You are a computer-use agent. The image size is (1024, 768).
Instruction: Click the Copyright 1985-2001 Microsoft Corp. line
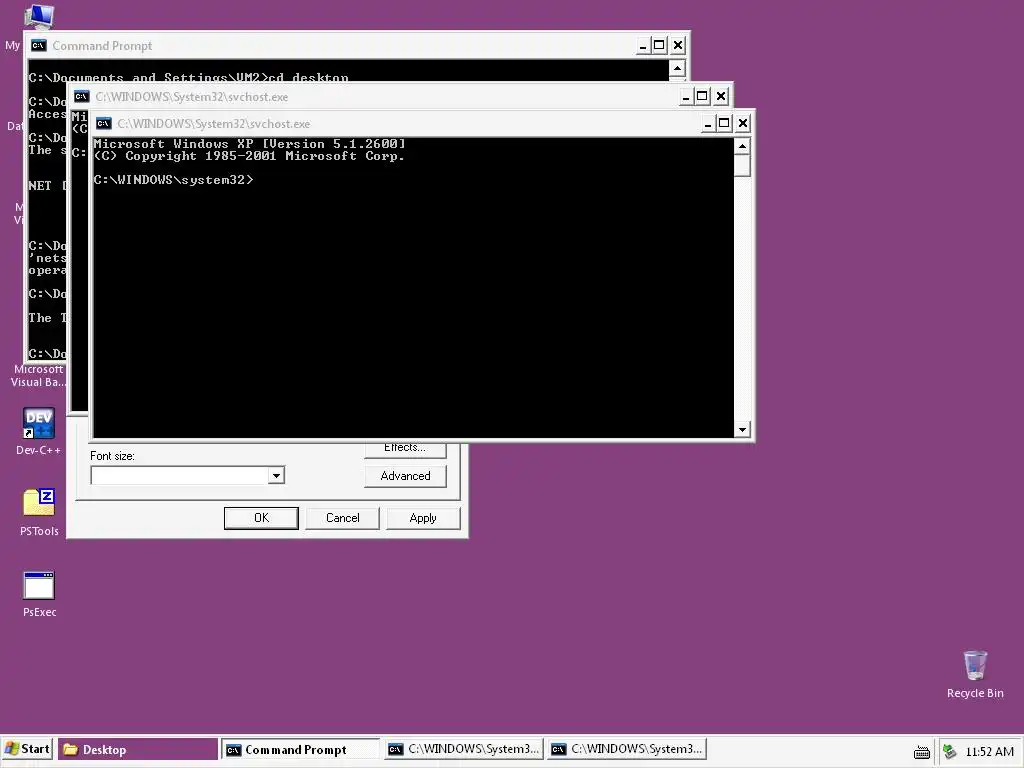249,156
